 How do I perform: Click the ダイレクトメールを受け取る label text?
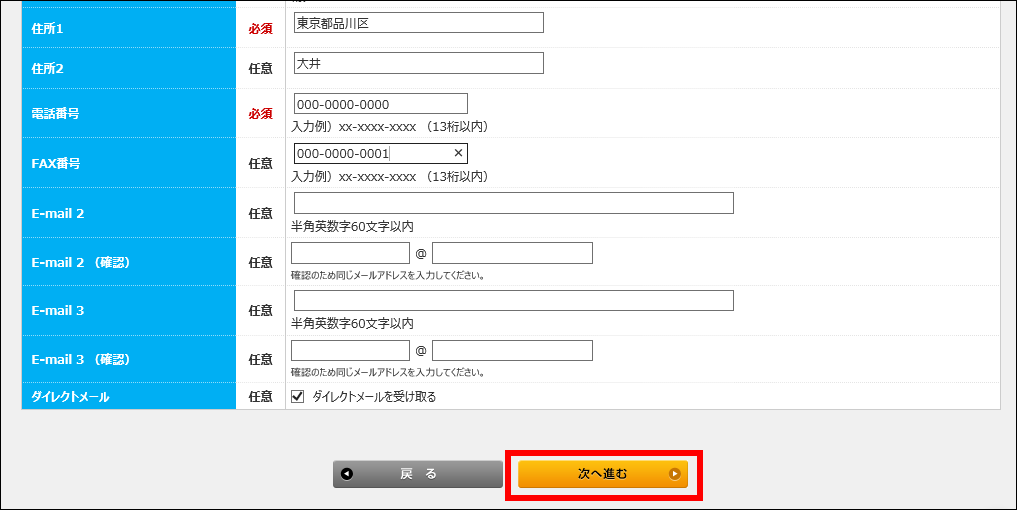374,397
